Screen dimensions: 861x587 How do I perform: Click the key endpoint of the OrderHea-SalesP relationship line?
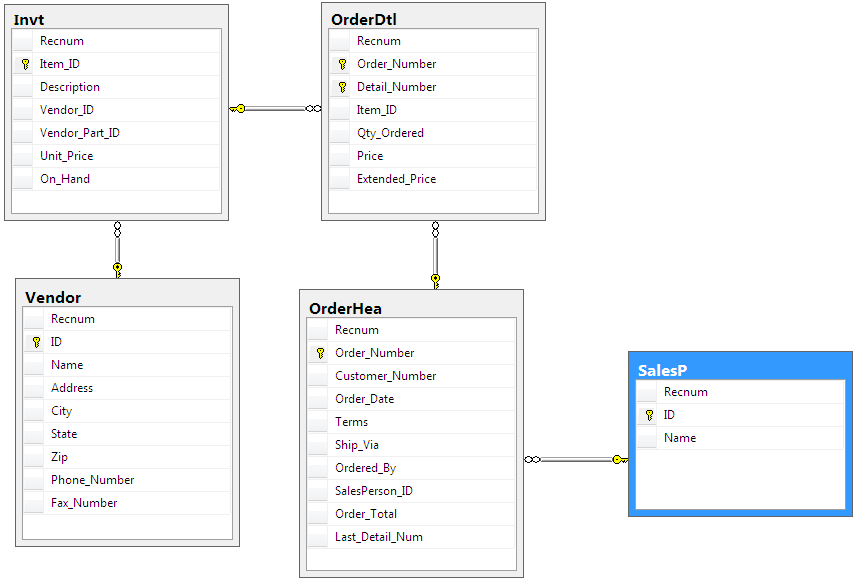[x=619, y=459]
